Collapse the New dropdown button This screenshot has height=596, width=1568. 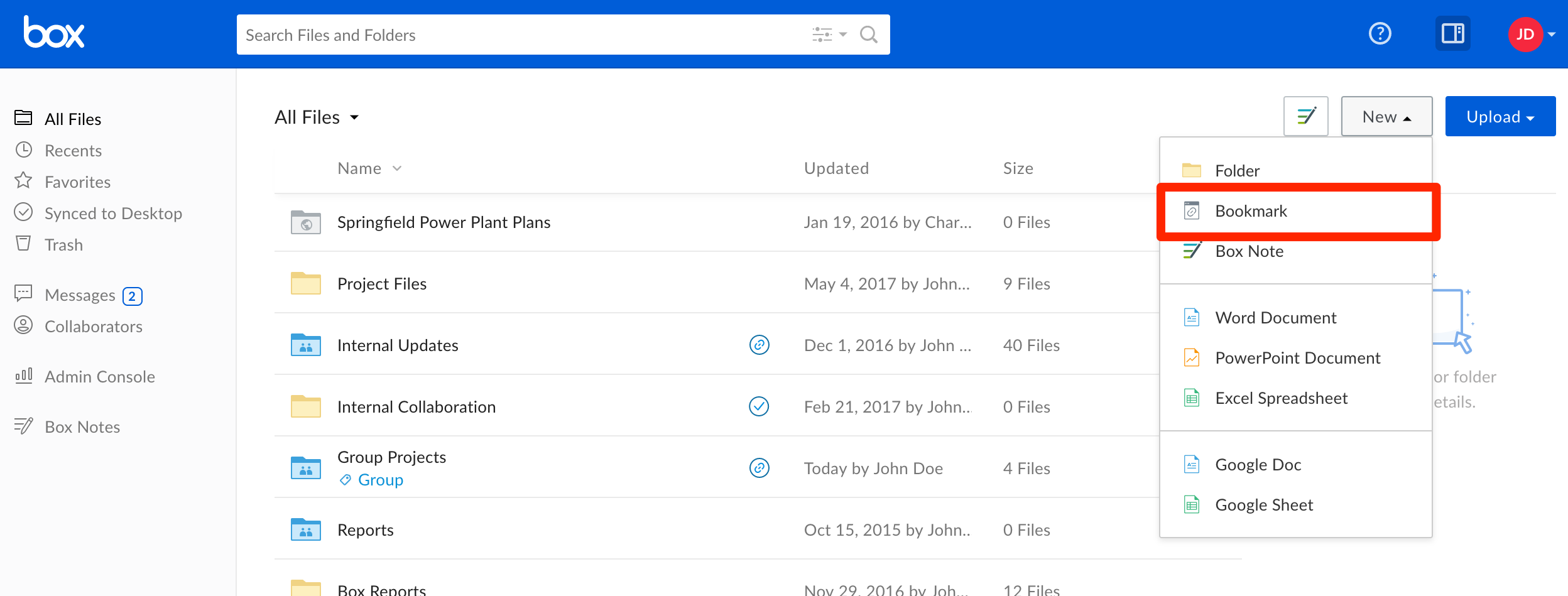1386,116
